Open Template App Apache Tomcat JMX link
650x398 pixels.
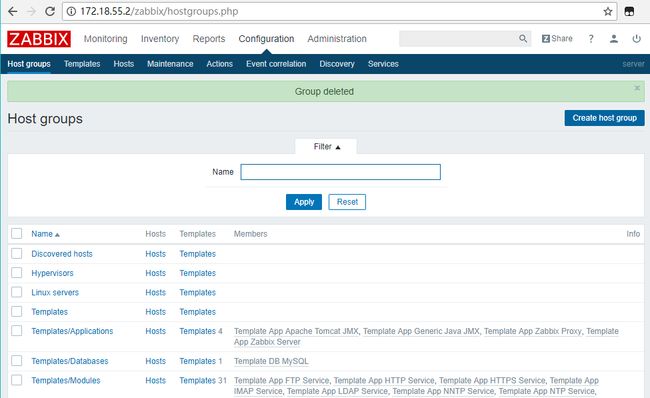(x=296, y=331)
